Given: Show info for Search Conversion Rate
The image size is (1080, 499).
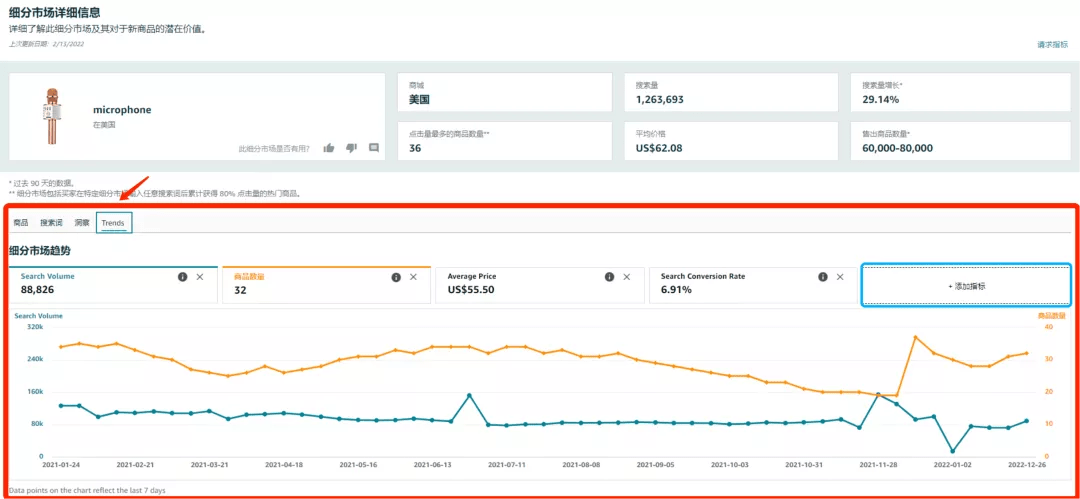Looking at the screenshot, I should [x=823, y=277].
